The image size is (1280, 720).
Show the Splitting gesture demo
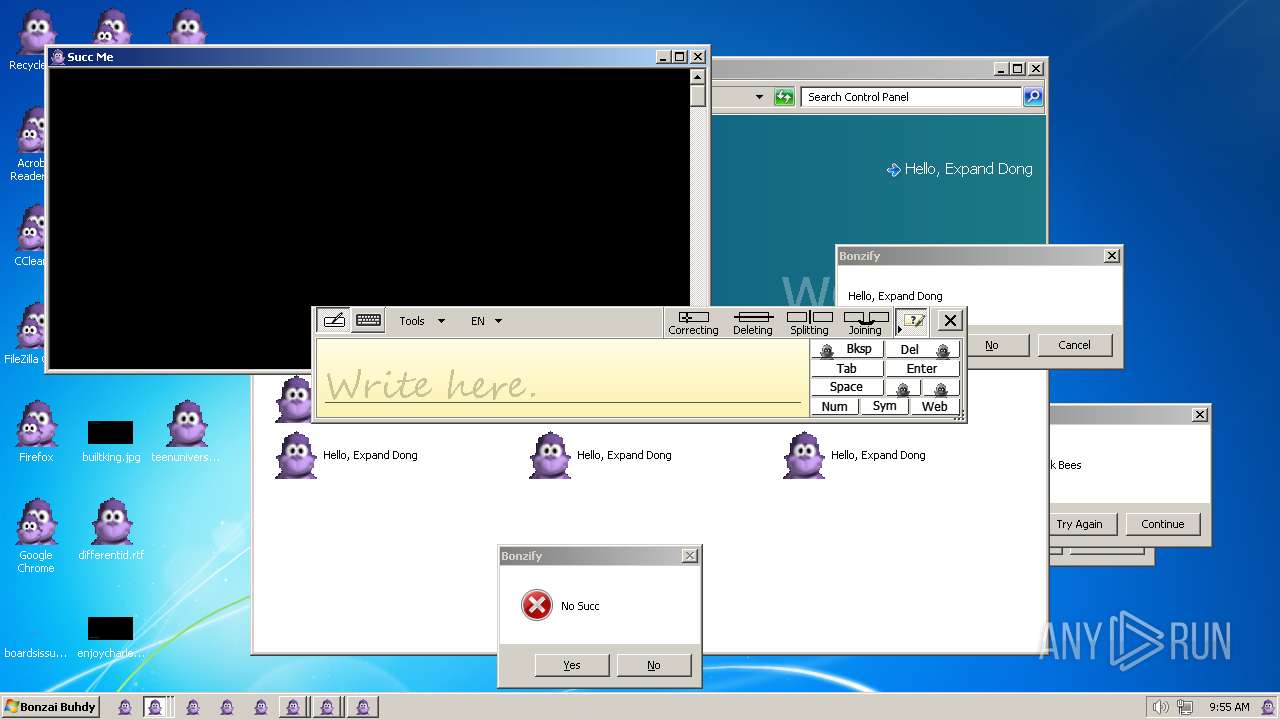point(809,322)
